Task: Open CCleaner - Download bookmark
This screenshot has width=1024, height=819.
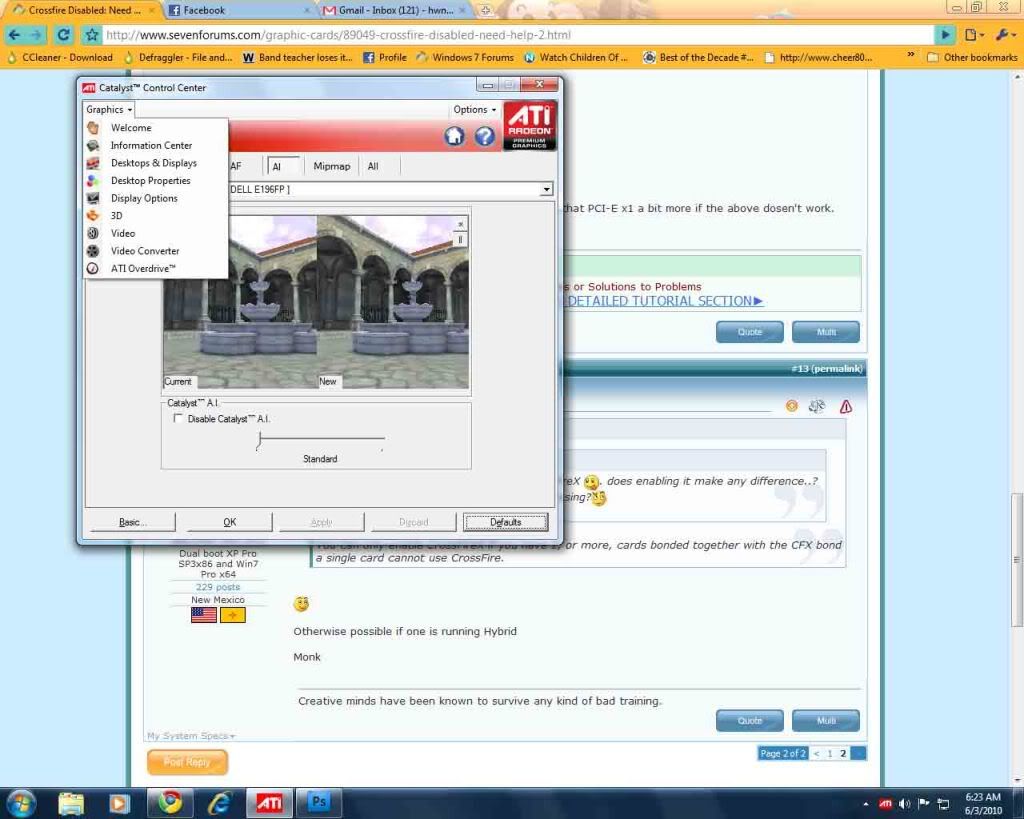Action: click(60, 57)
